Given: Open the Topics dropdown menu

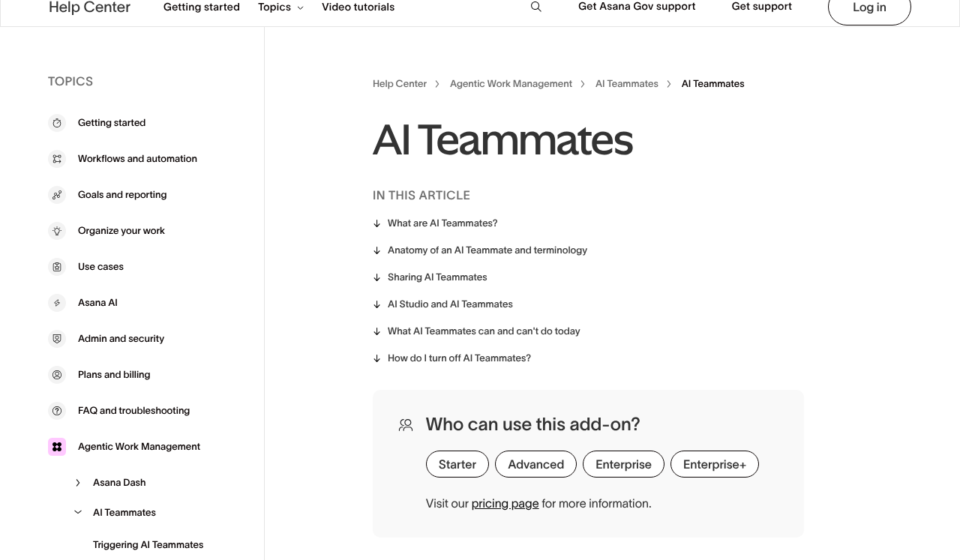Looking at the screenshot, I should click(x=280, y=7).
